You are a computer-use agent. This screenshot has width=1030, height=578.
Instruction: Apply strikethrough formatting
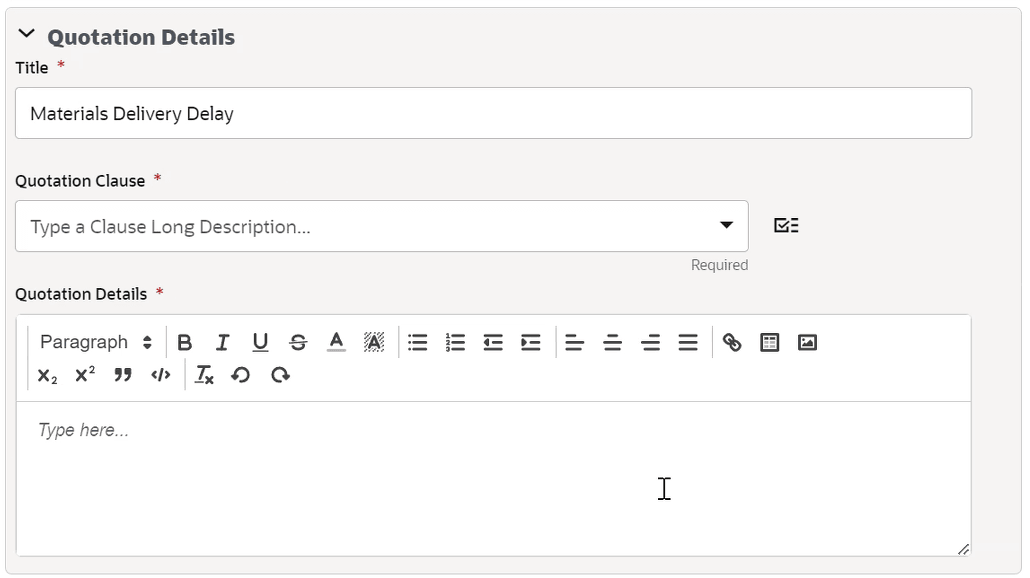(x=298, y=342)
